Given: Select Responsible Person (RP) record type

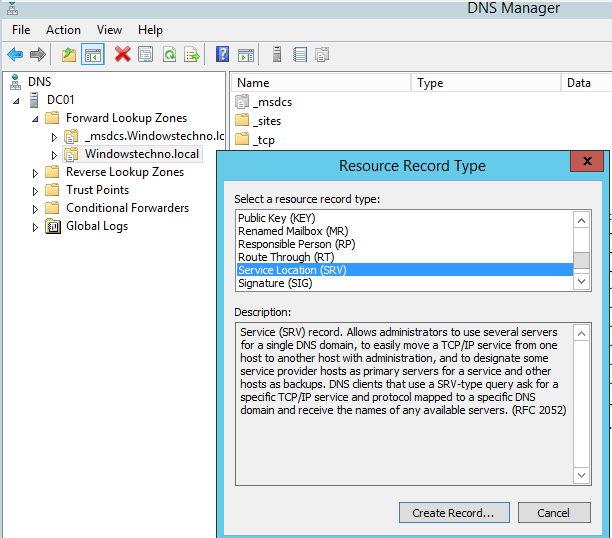Looking at the screenshot, I should click(x=405, y=244).
